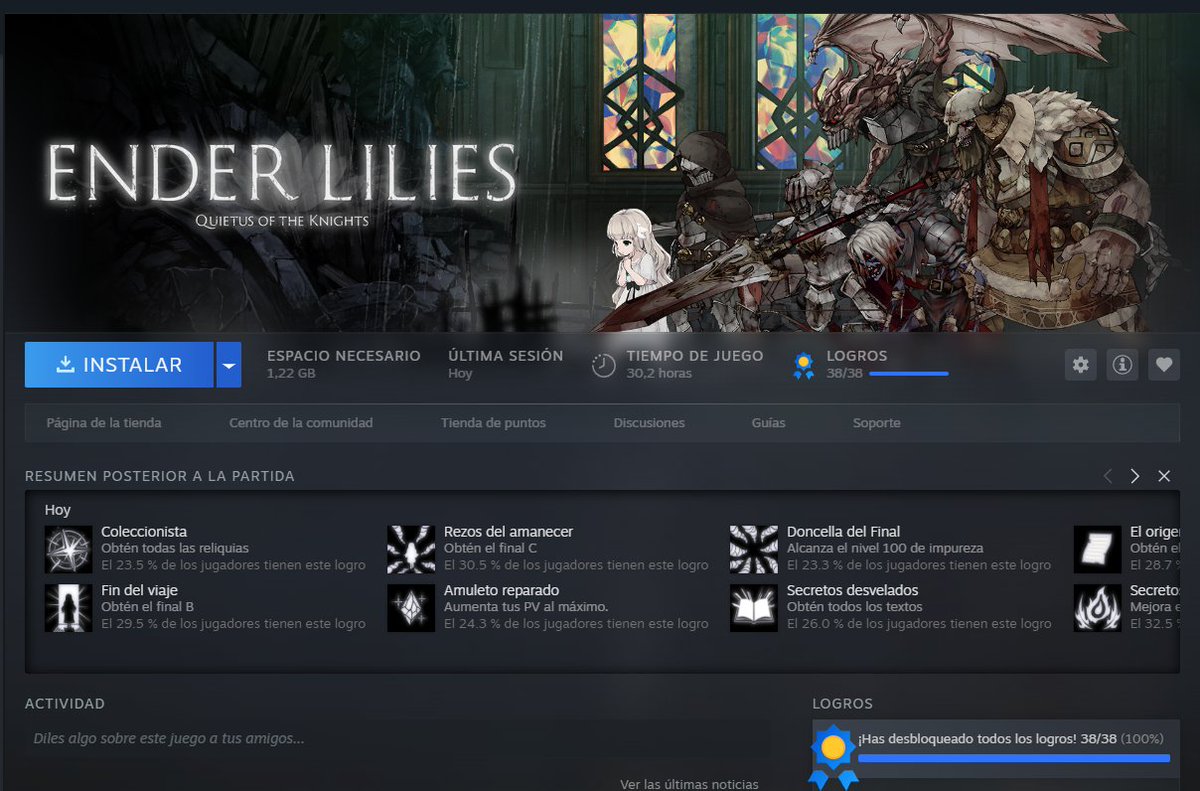Click the Ender Lilies banner artwork
This screenshot has height=791, width=1200.
click(600, 172)
